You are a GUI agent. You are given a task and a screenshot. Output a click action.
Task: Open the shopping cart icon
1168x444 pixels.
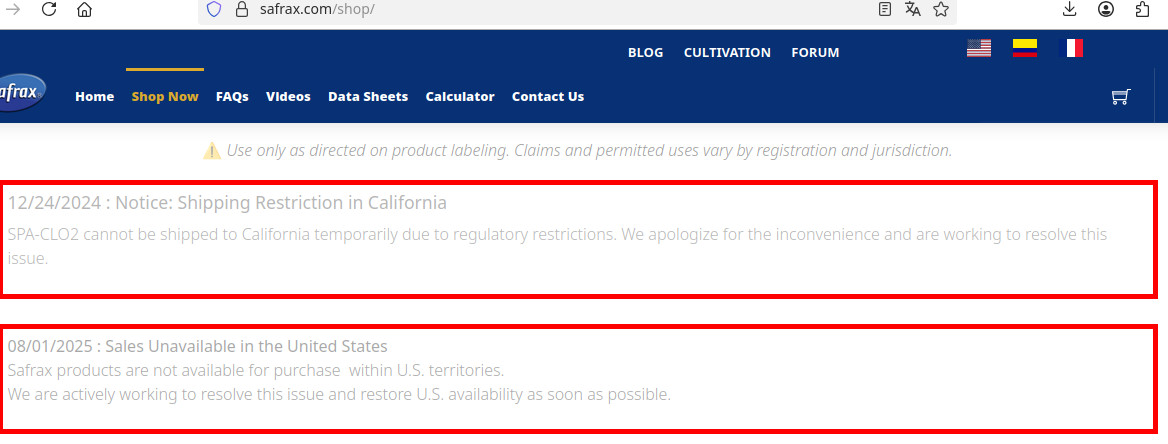point(1120,96)
